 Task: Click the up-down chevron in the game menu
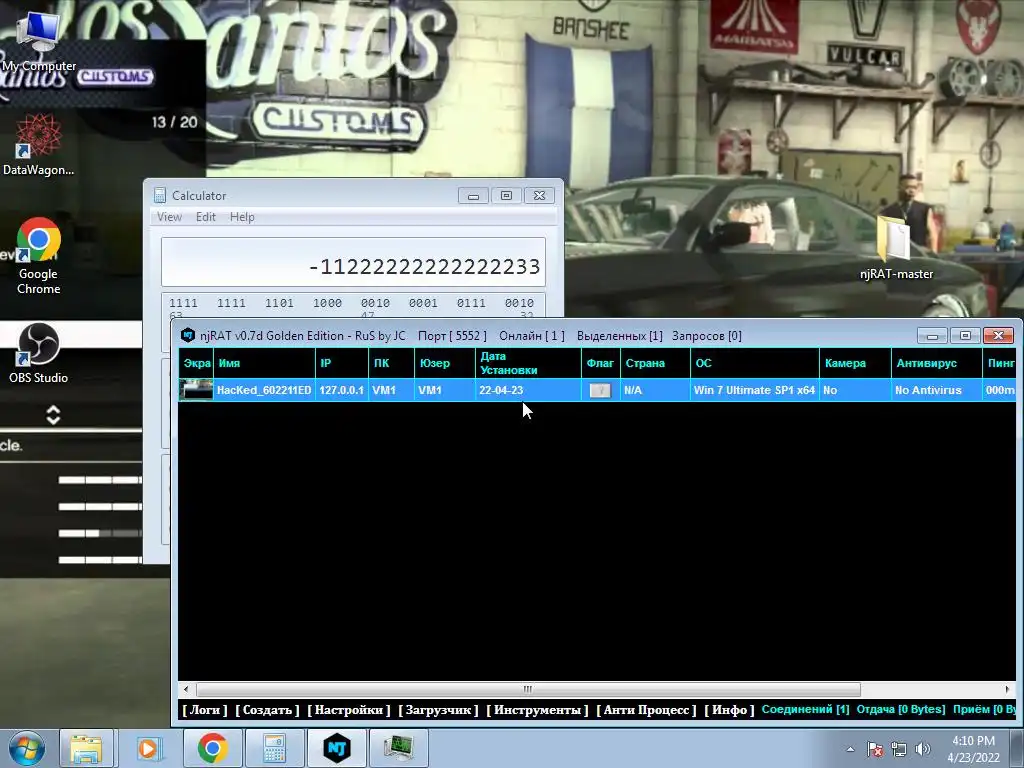[54, 415]
